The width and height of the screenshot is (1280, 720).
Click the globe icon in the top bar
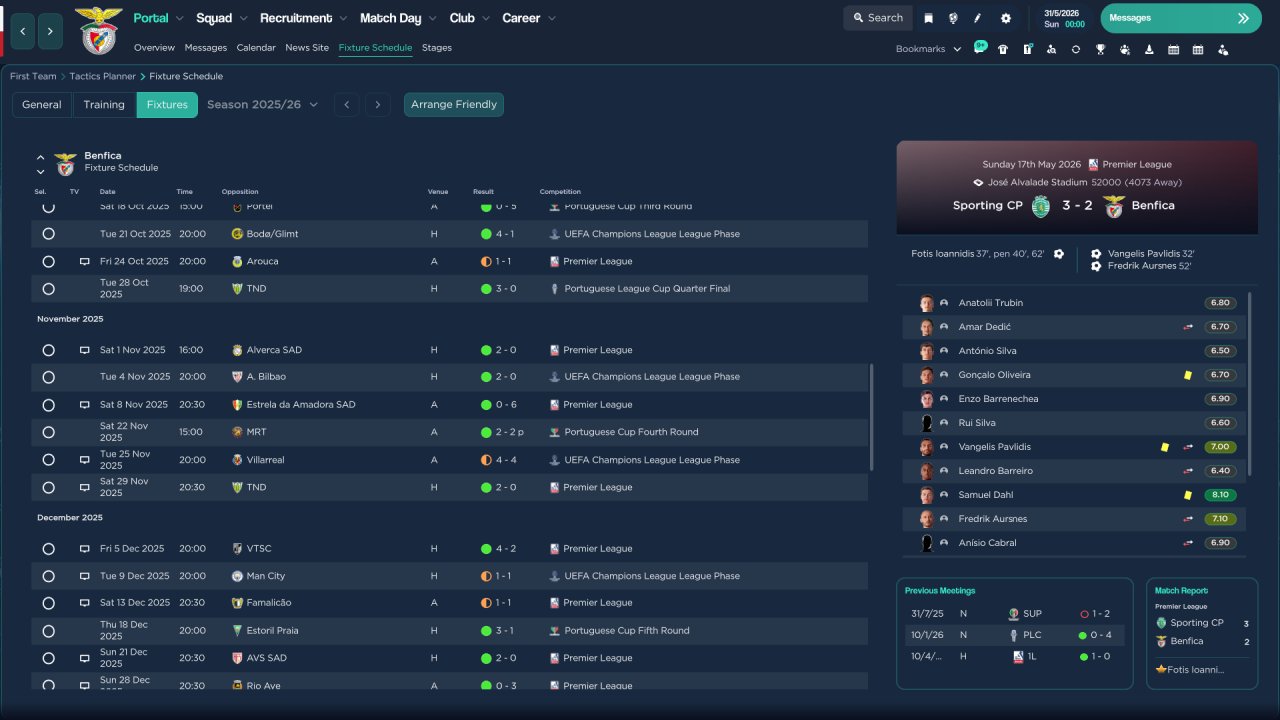click(x=953, y=18)
